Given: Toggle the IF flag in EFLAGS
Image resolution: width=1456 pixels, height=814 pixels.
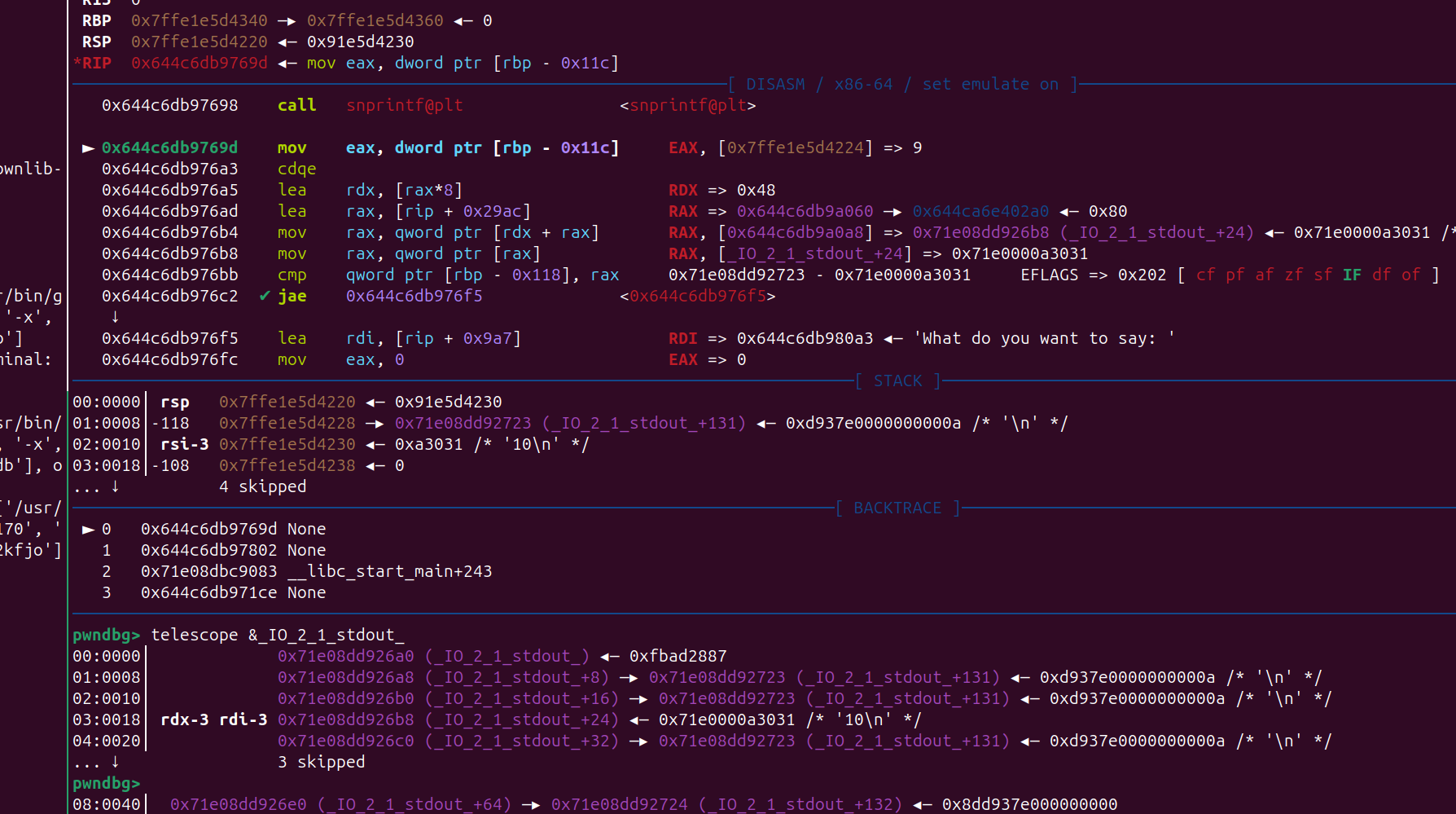Looking at the screenshot, I should (1352, 275).
